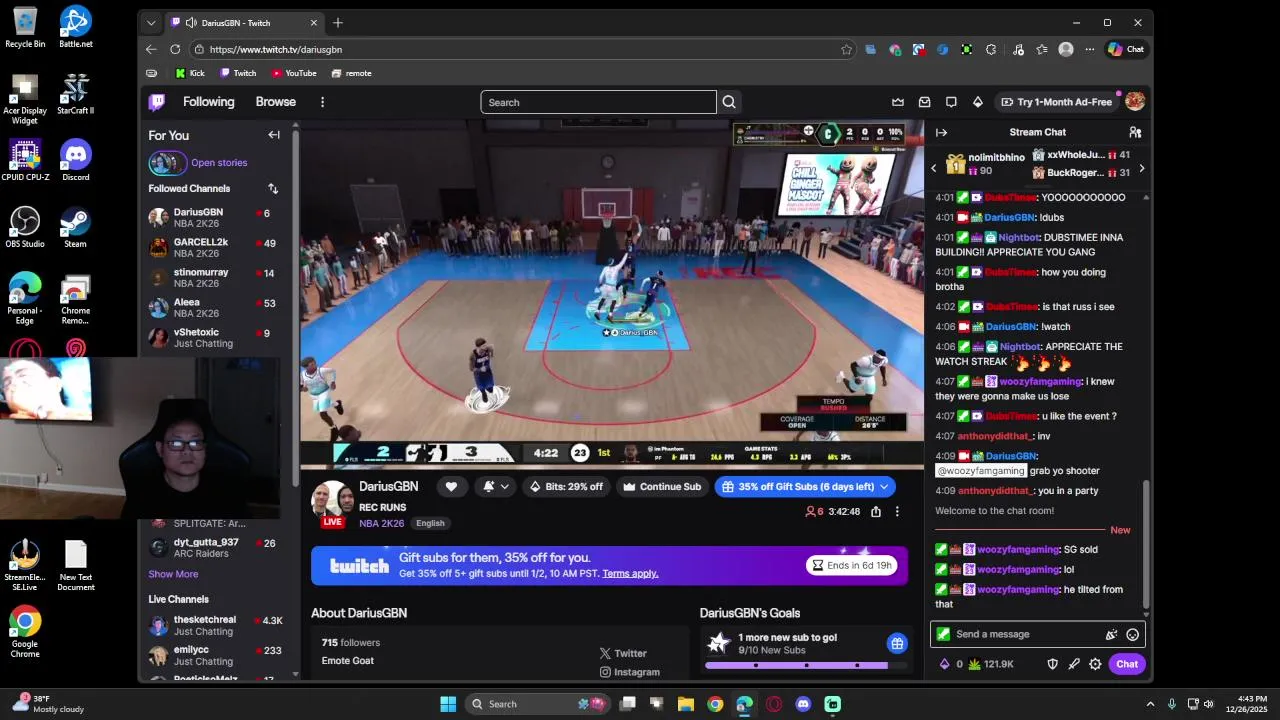Viewport: 1280px width, 720px height.
Task: Favorite this page with star icon
Action: pyautogui.click(x=846, y=49)
